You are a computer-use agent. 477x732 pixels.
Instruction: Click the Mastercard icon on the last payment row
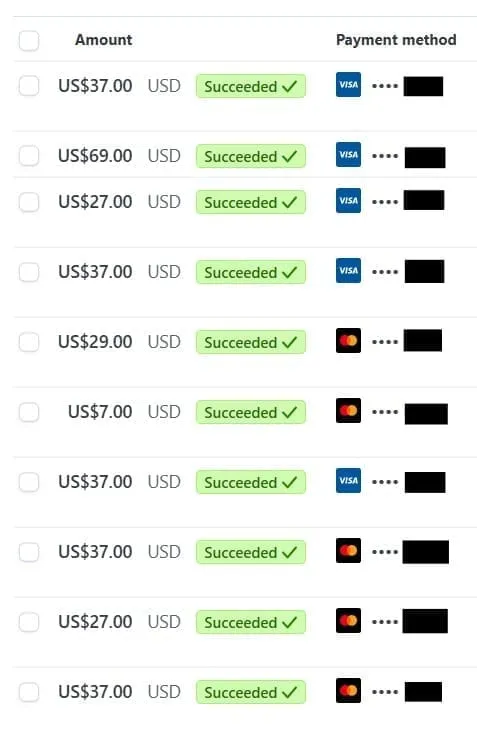(x=348, y=691)
